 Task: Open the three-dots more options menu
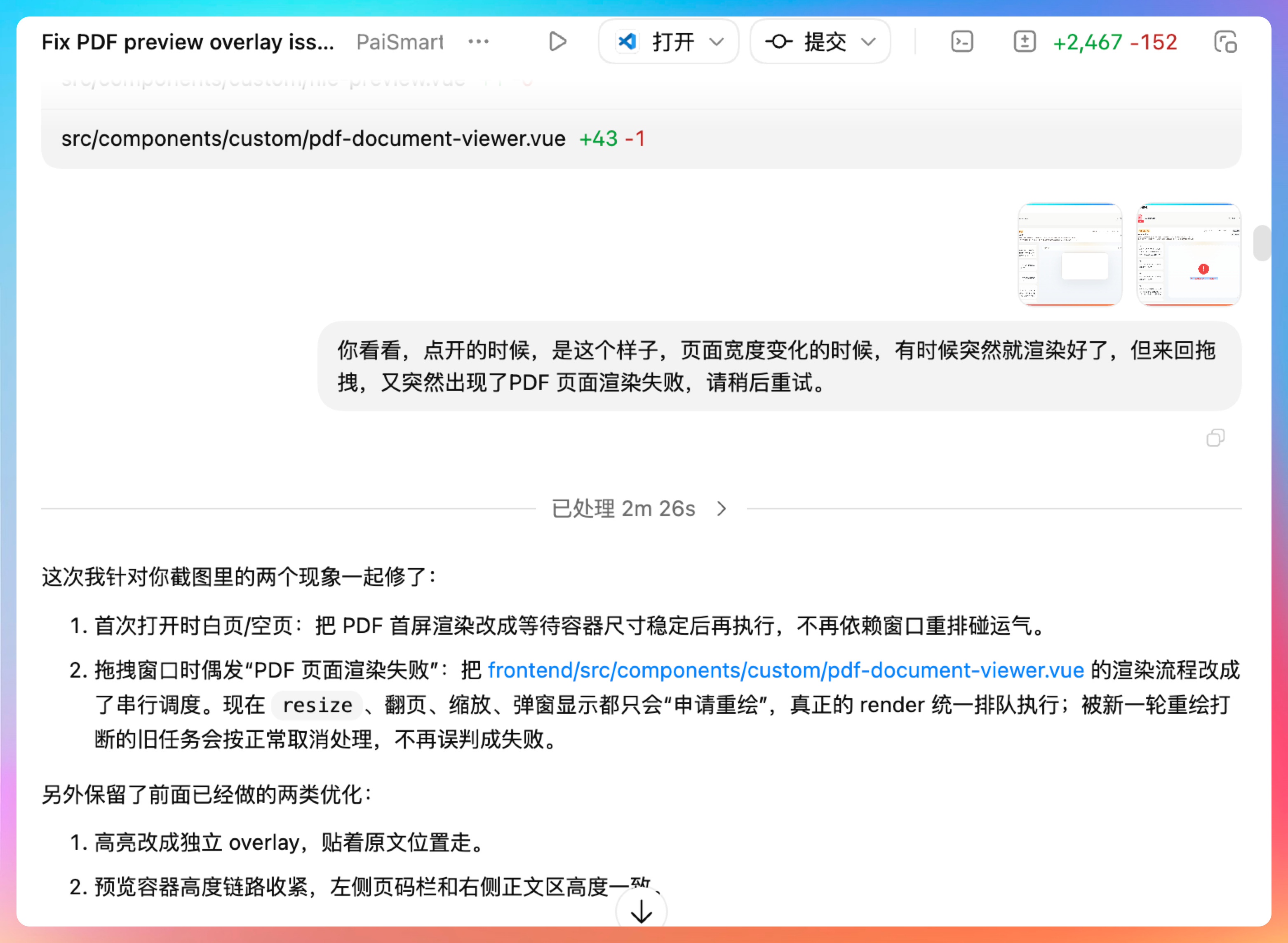478,42
